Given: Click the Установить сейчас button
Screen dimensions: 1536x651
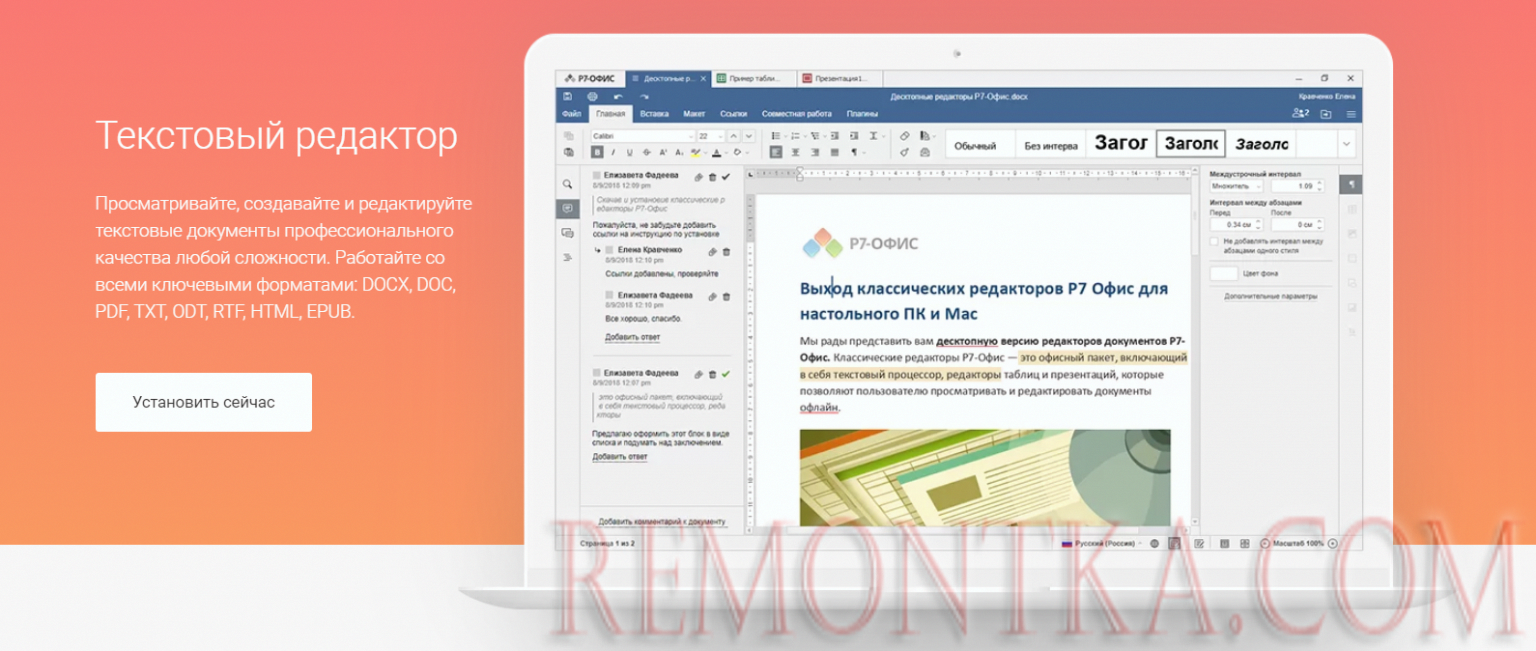Looking at the screenshot, I should tap(203, 402).
